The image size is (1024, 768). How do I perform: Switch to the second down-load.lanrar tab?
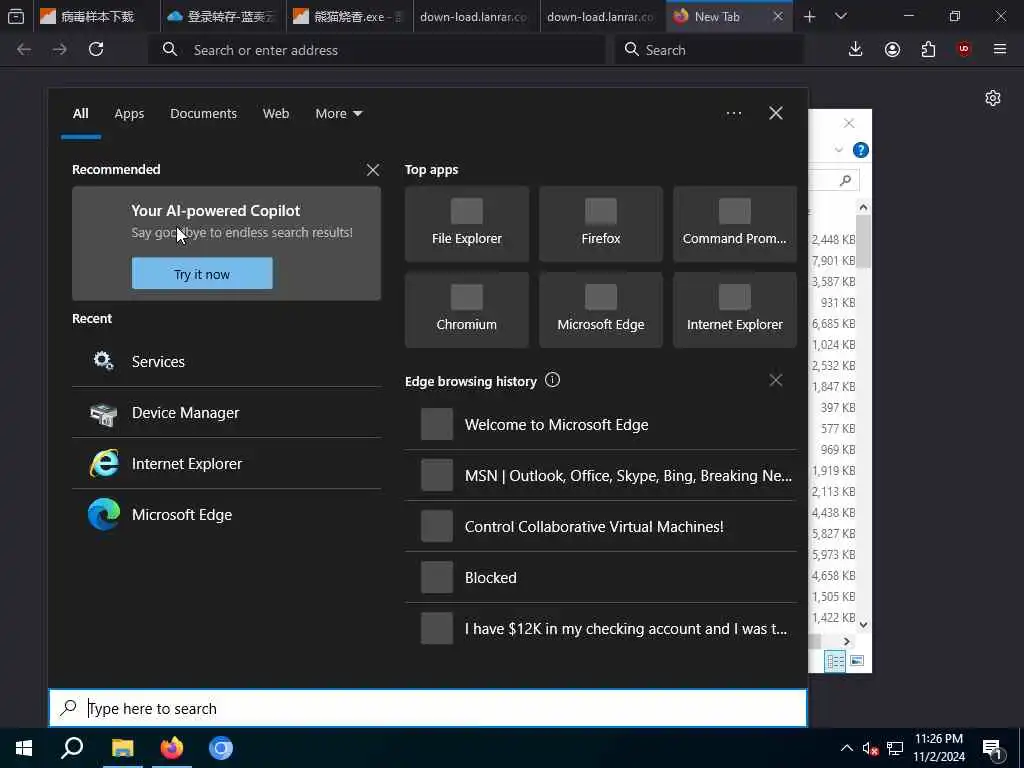click(x=603, y=16)
